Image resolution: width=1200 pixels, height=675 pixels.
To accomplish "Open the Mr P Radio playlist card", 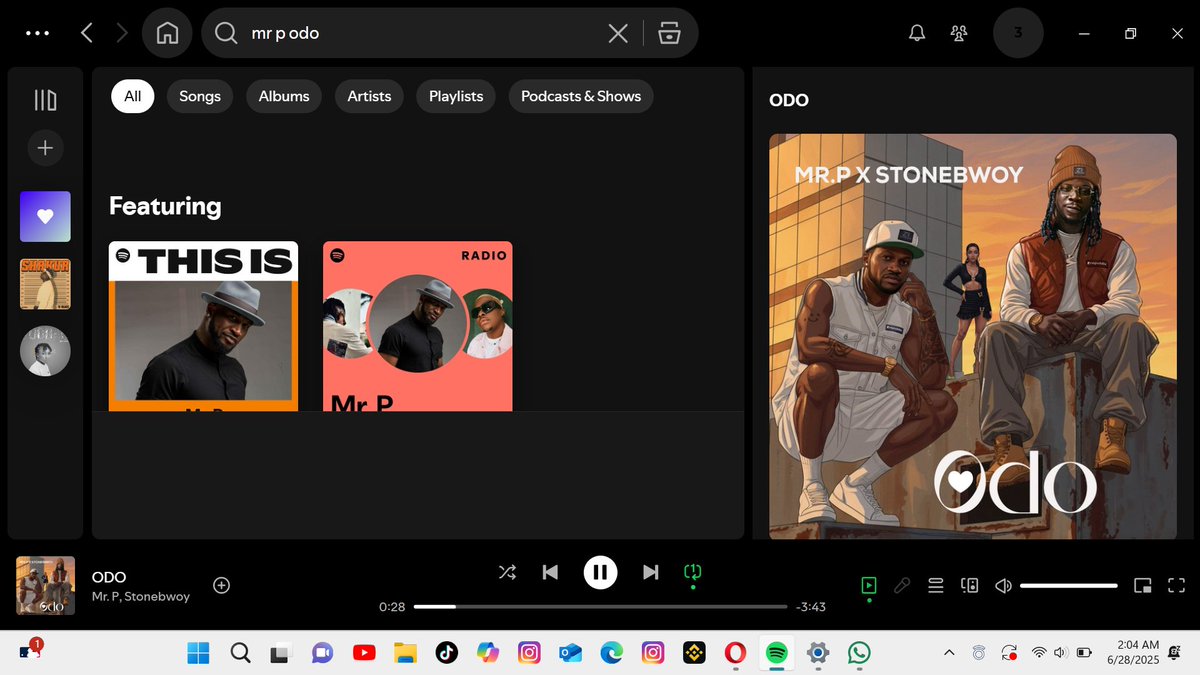I will pos(417,326).
